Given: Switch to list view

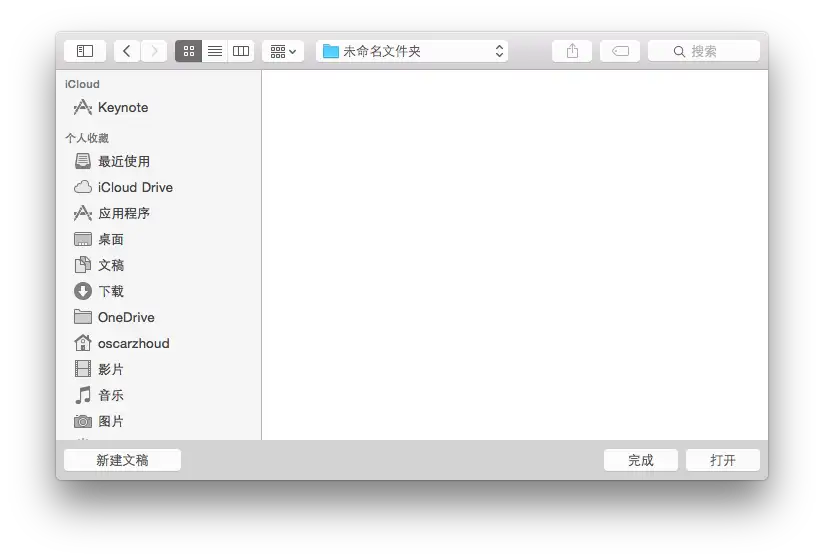Looking at the screenshot, I should tap(215, 51).
